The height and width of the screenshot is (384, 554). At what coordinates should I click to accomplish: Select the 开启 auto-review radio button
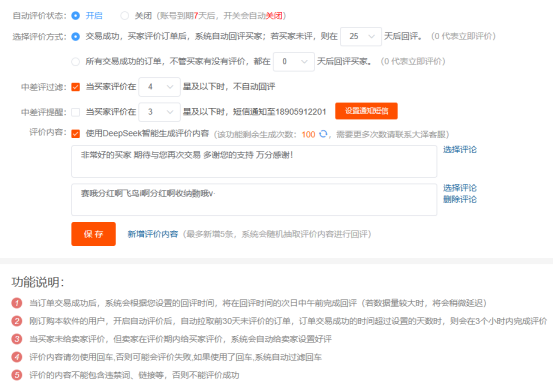75,16
